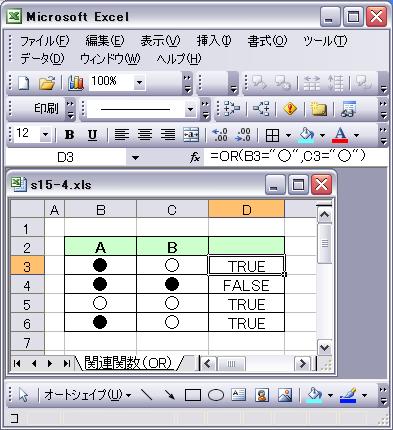
Task: Select cell D3 showing TRUE
Action: [246, 266]
